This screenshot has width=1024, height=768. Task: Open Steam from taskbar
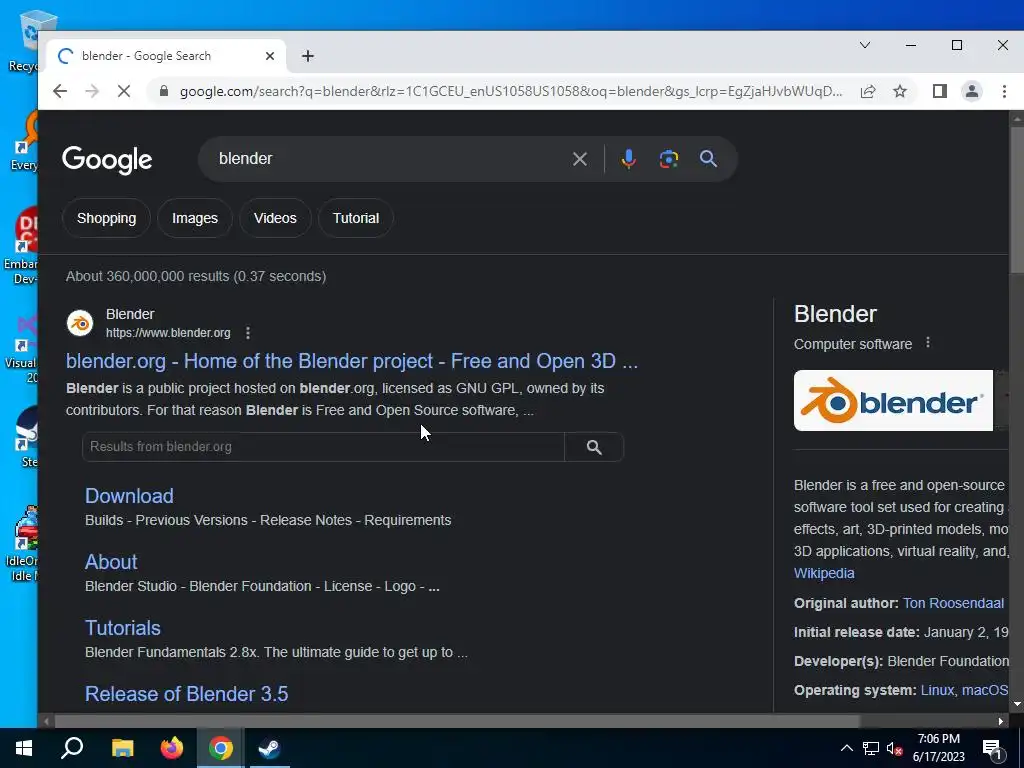[270, 748]
